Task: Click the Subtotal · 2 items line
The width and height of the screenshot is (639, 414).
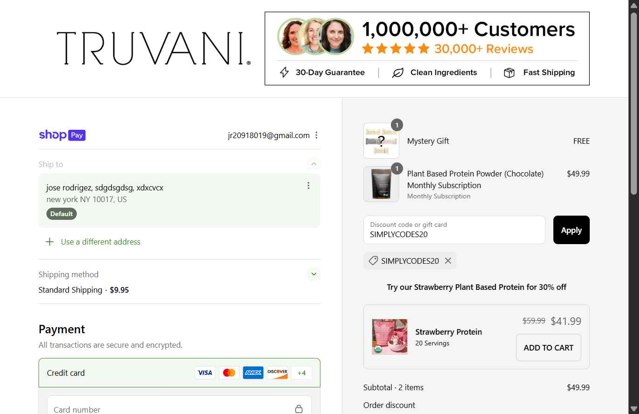Action: [x=476, y=388]
